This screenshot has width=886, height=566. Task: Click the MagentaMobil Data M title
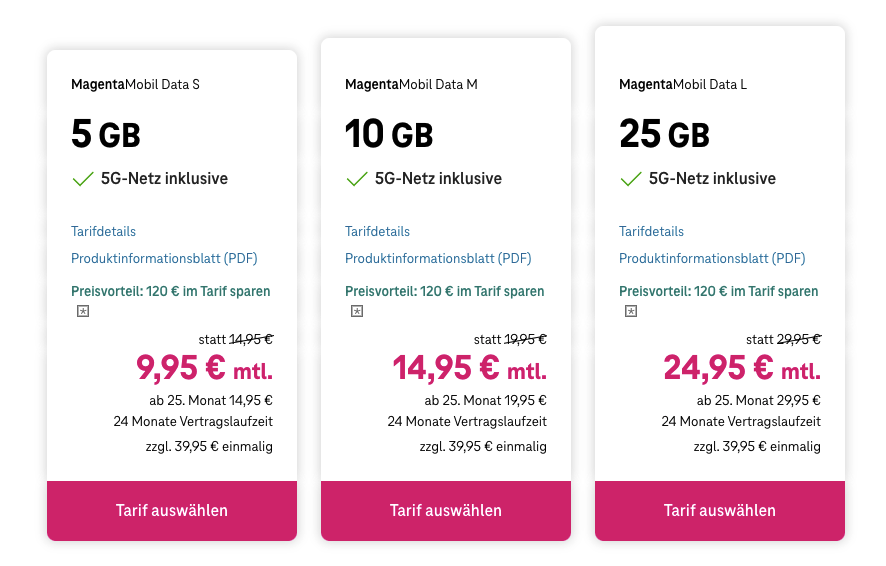click(x=411, y=84)
